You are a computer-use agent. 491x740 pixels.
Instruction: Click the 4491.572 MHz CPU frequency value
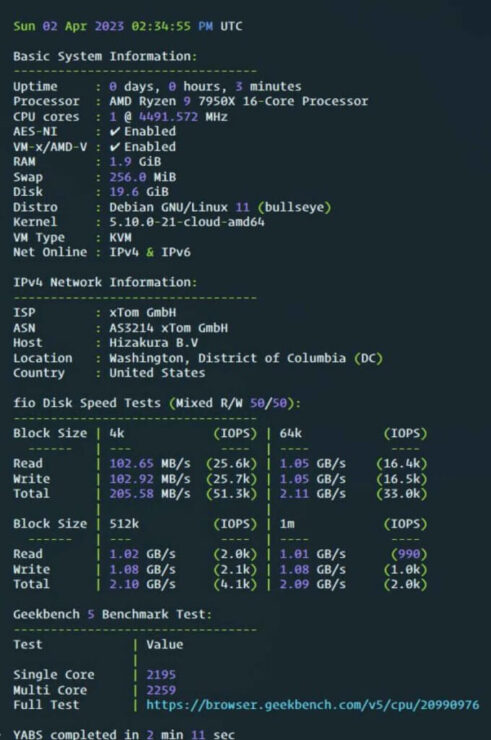[x=183, y=117]
